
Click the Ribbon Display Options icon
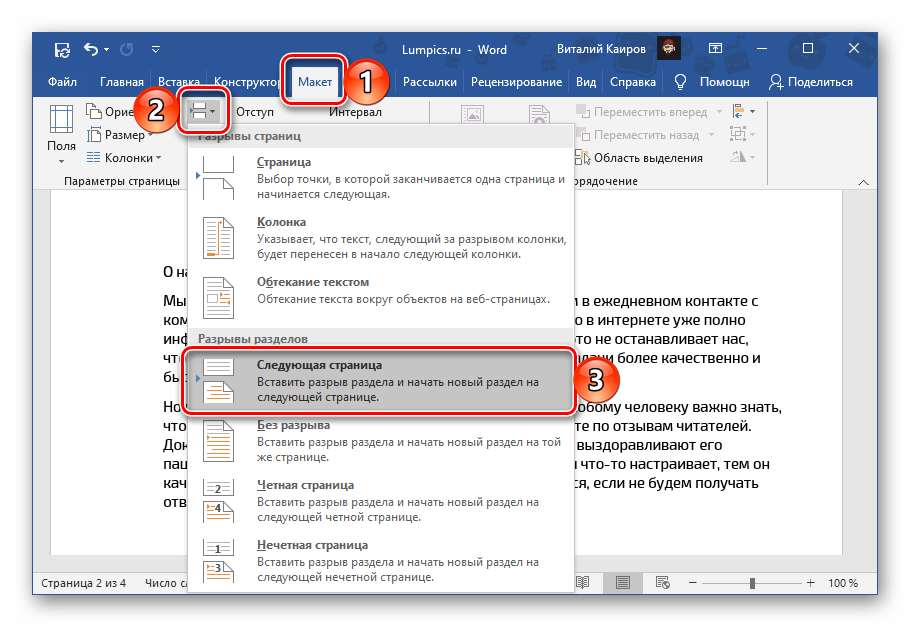click(715, 49)
